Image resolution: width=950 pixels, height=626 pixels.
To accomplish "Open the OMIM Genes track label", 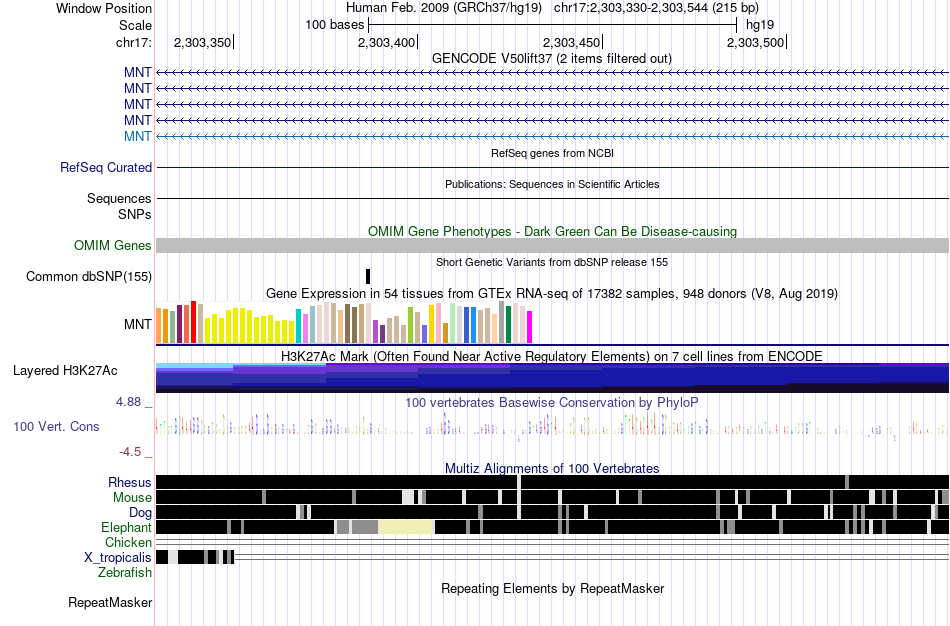I will coord(113,245).
